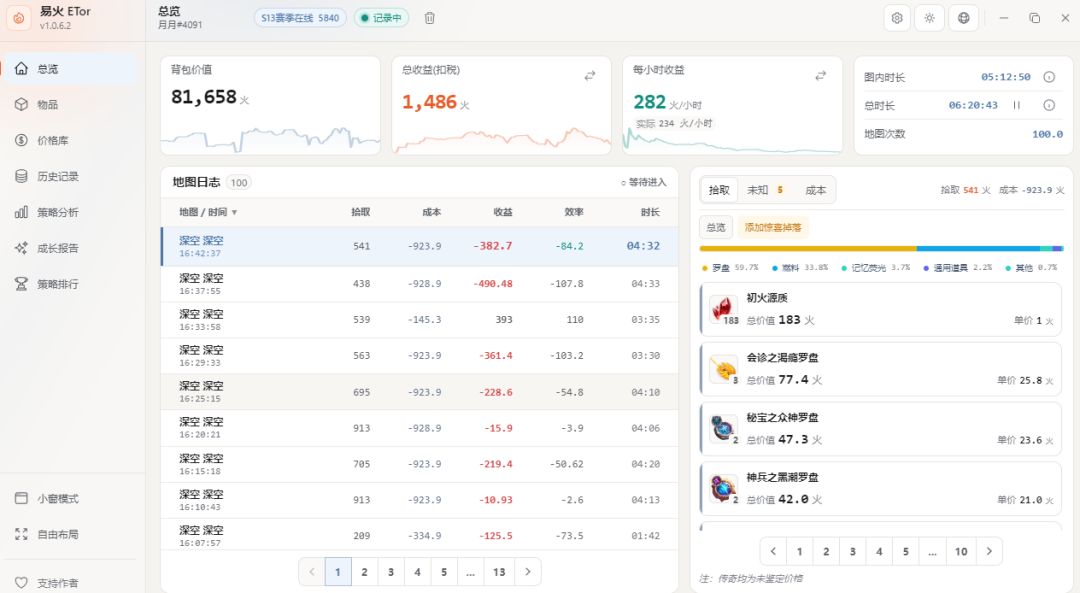Click the blue 燃料 distribution bar segment

[x=978, y=249]
